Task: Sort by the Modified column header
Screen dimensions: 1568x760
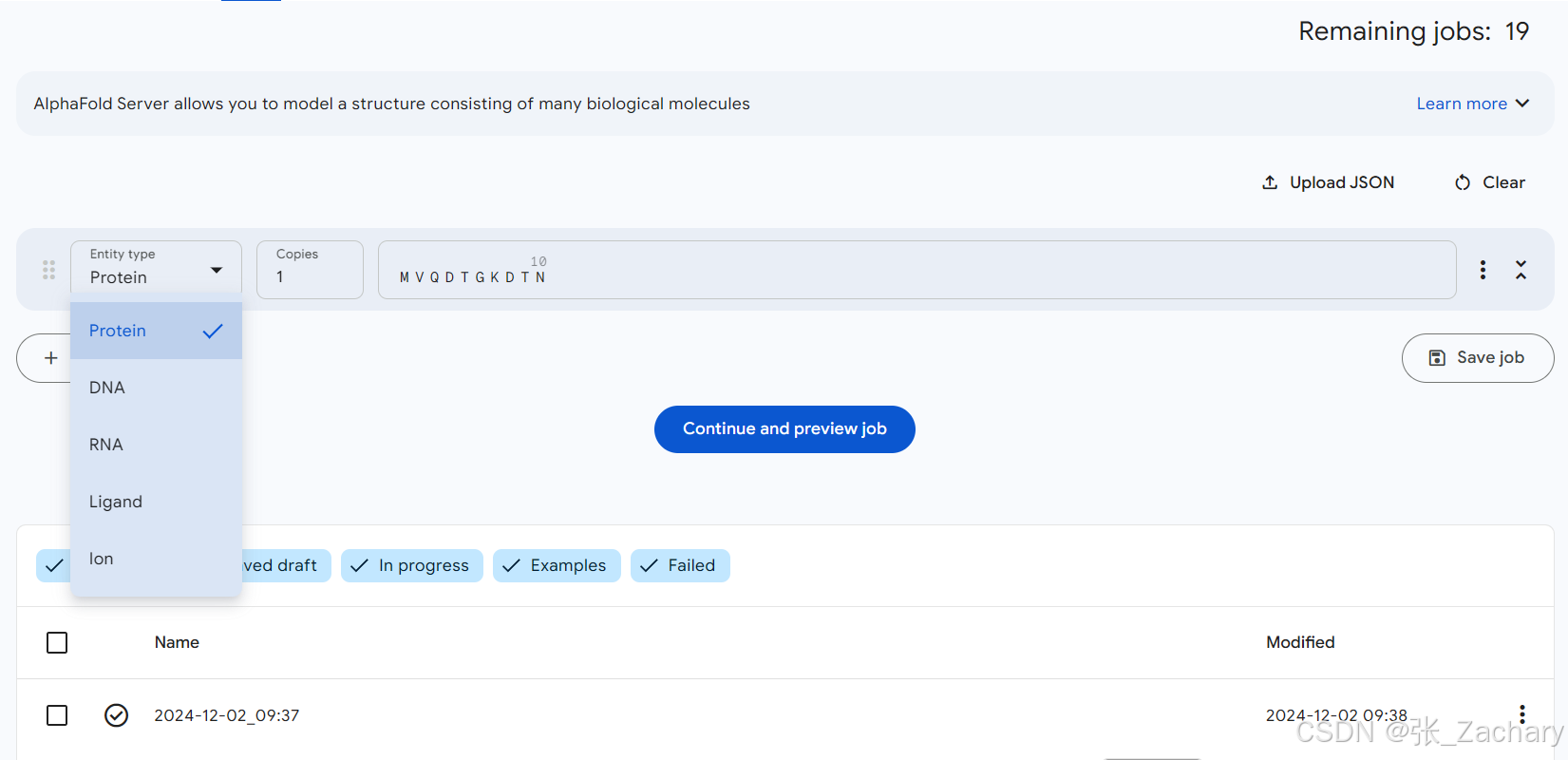Action: pos(1300,643)
